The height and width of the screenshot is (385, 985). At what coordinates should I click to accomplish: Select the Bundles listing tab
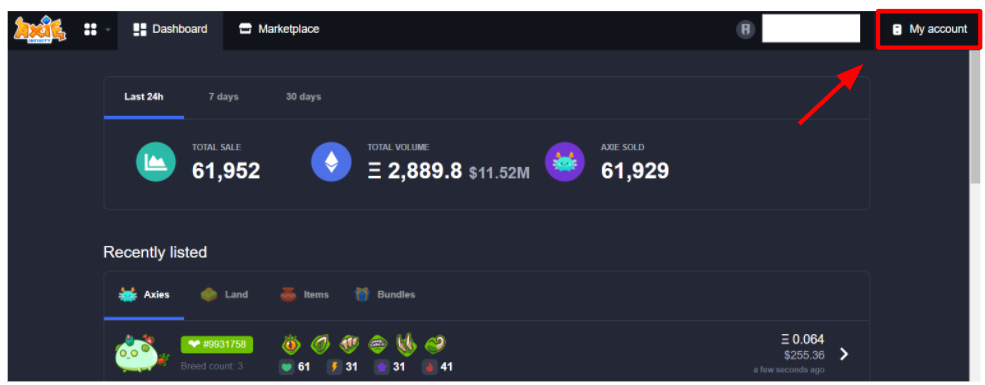coord(384,295)
